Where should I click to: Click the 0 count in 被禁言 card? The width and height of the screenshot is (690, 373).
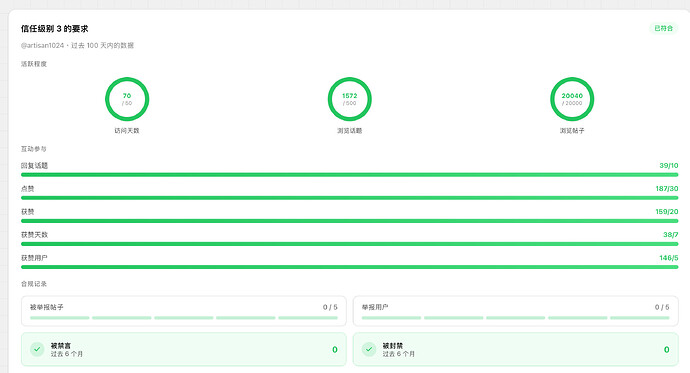pos(335,350)
